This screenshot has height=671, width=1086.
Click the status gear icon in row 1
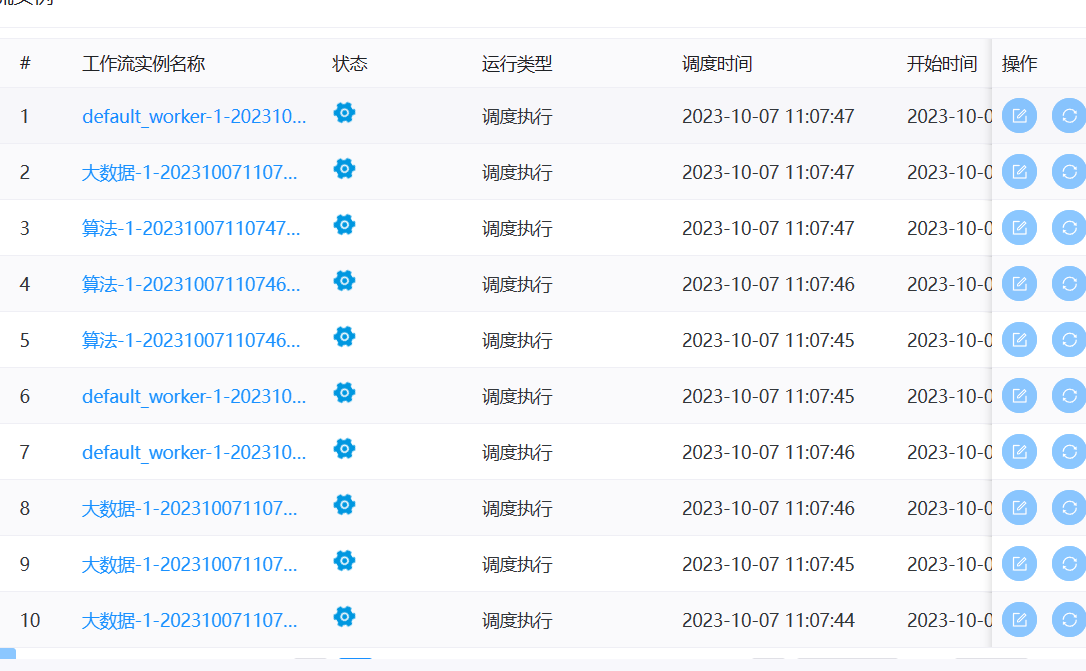pyautogui.click(x=344, y=113)
